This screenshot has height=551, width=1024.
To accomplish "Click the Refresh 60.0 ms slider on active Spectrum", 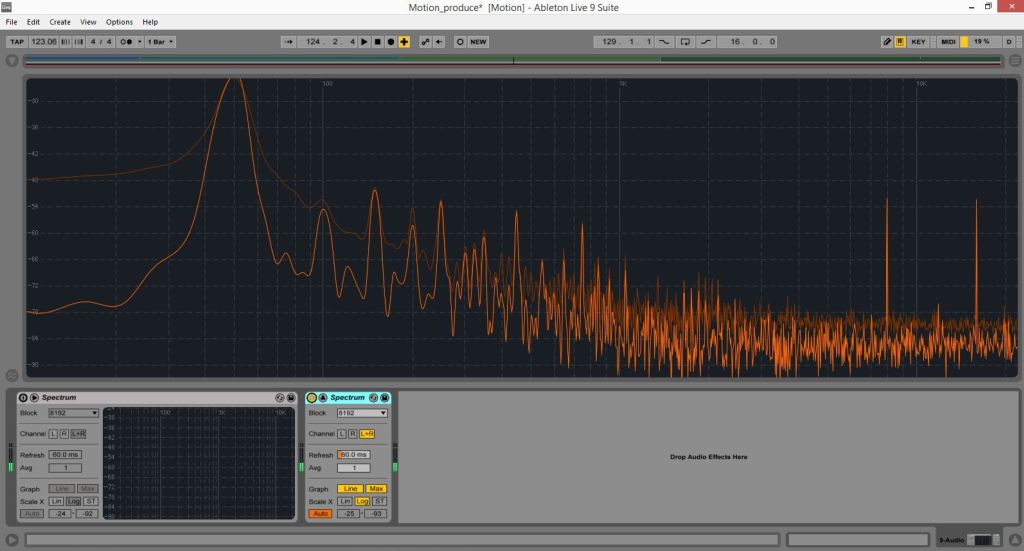I will coord(354,455).
